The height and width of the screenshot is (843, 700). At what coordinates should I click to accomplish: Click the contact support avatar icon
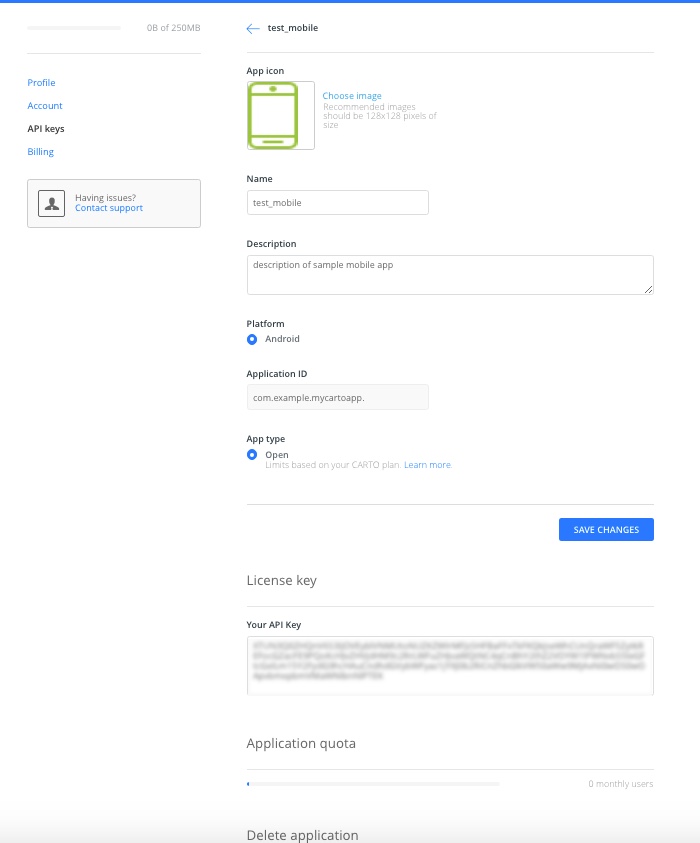tap(51, 203)
